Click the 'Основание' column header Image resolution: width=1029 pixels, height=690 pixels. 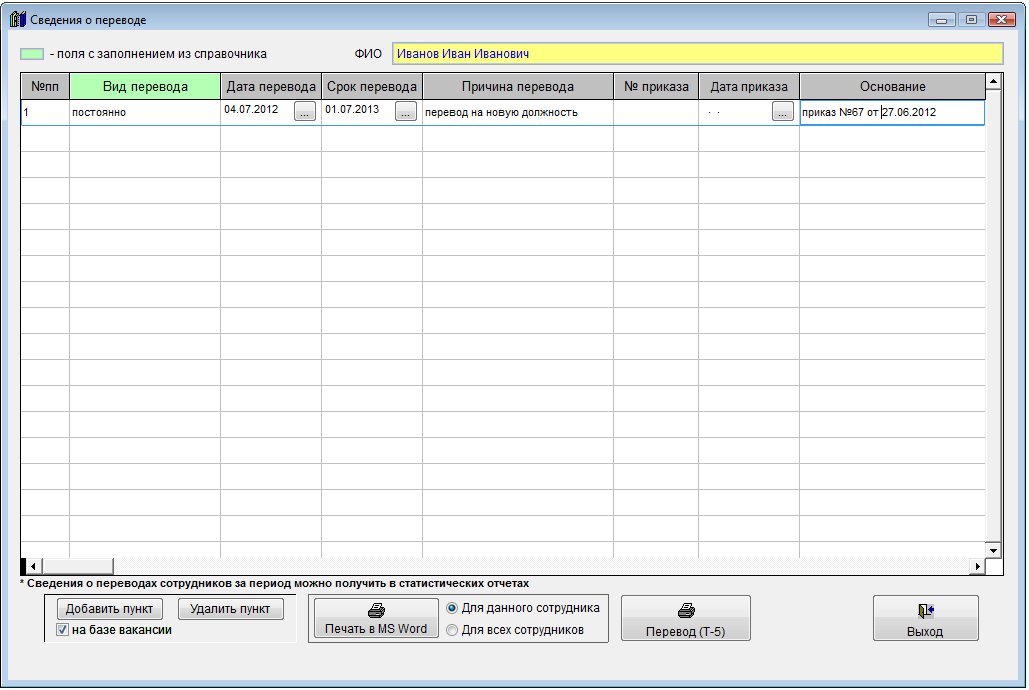(892, 87)
